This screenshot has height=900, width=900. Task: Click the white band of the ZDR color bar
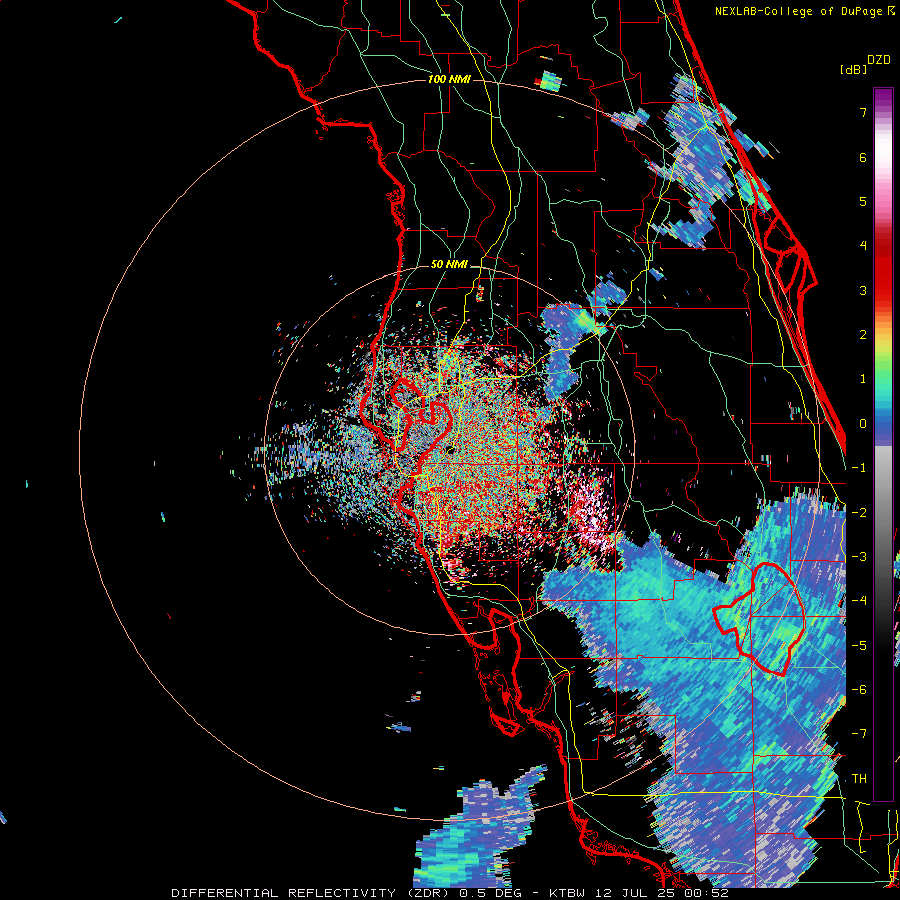(x=883, y=146)
